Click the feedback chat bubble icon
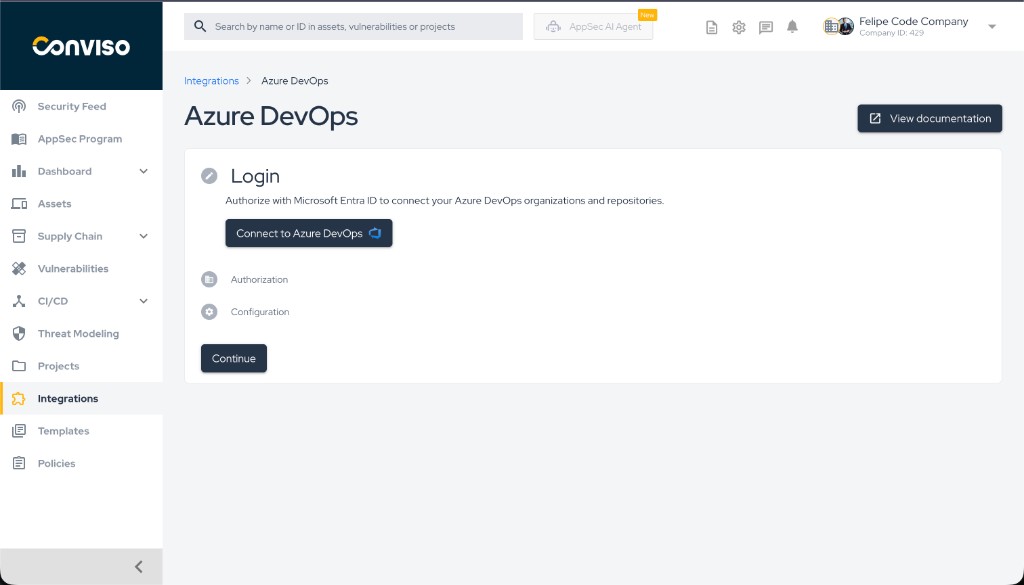Image resolution: width=1024 pixels, height=585 pixels. [765, 26]
